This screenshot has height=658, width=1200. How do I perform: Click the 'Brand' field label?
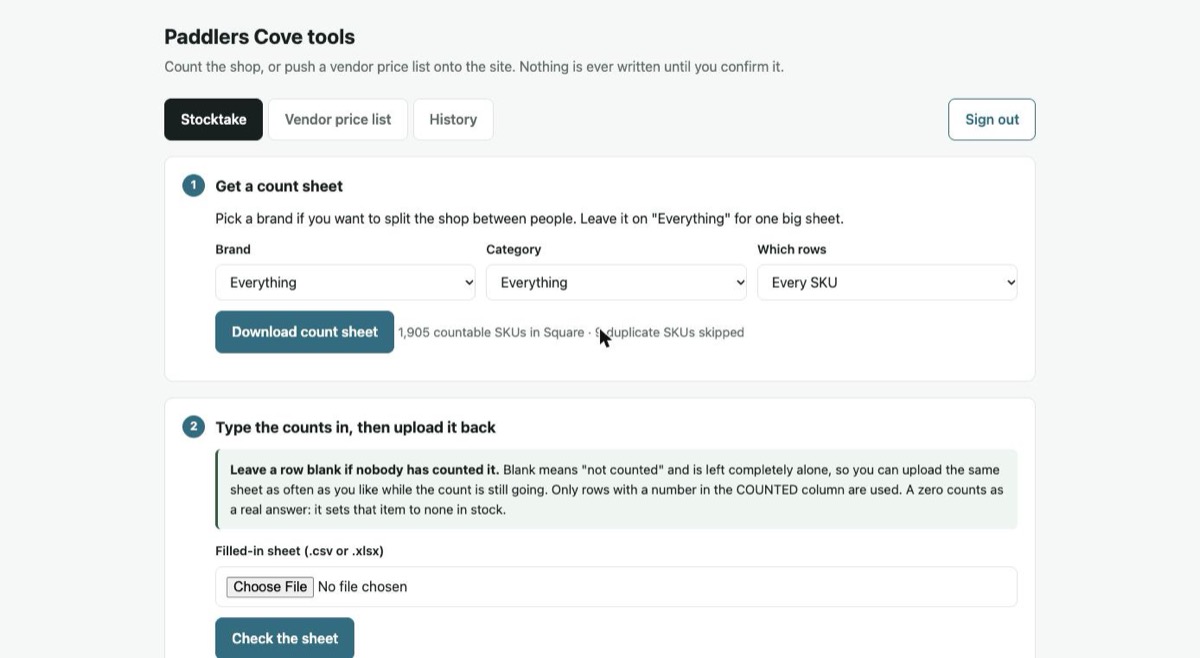tap(233, 249)
